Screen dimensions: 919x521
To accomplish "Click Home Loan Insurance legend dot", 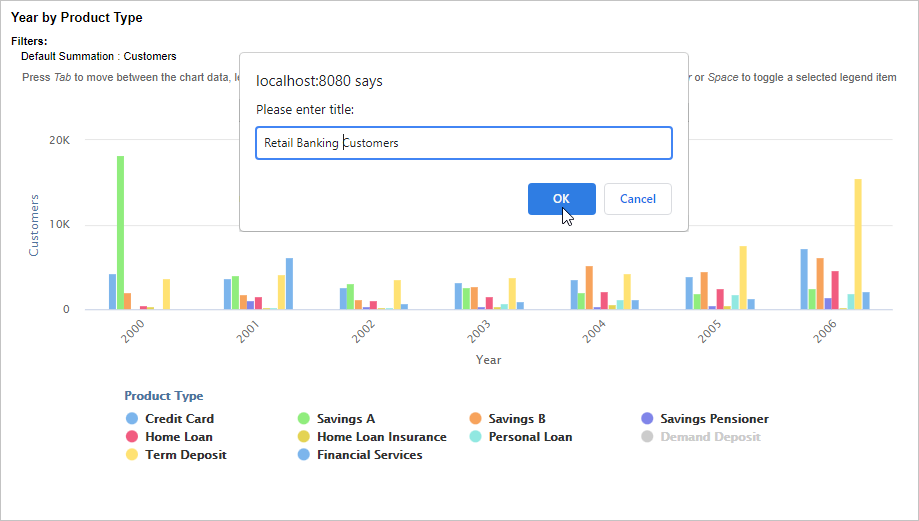I will [303, 437].
